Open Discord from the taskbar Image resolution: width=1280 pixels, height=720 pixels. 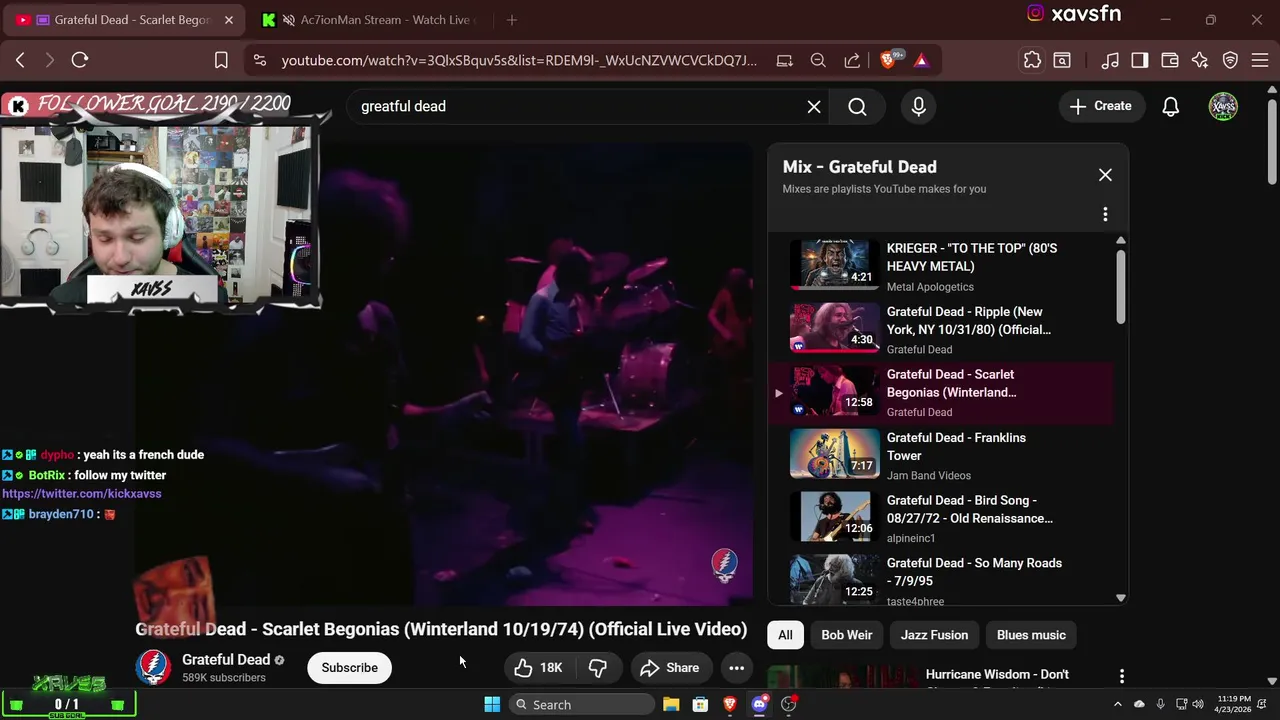click(759, 705)
